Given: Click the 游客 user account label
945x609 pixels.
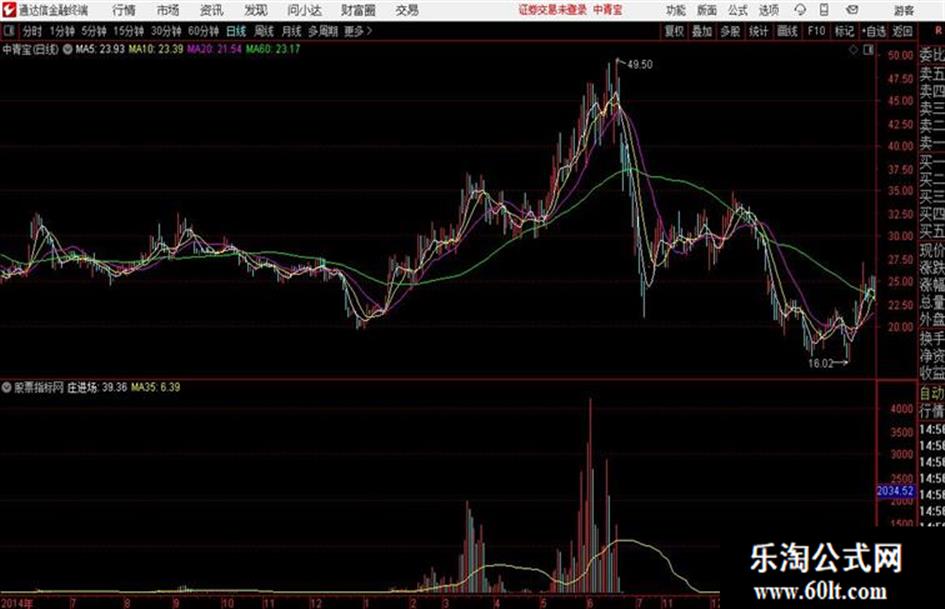Looking at the screenshot, I should click(903, 10).
